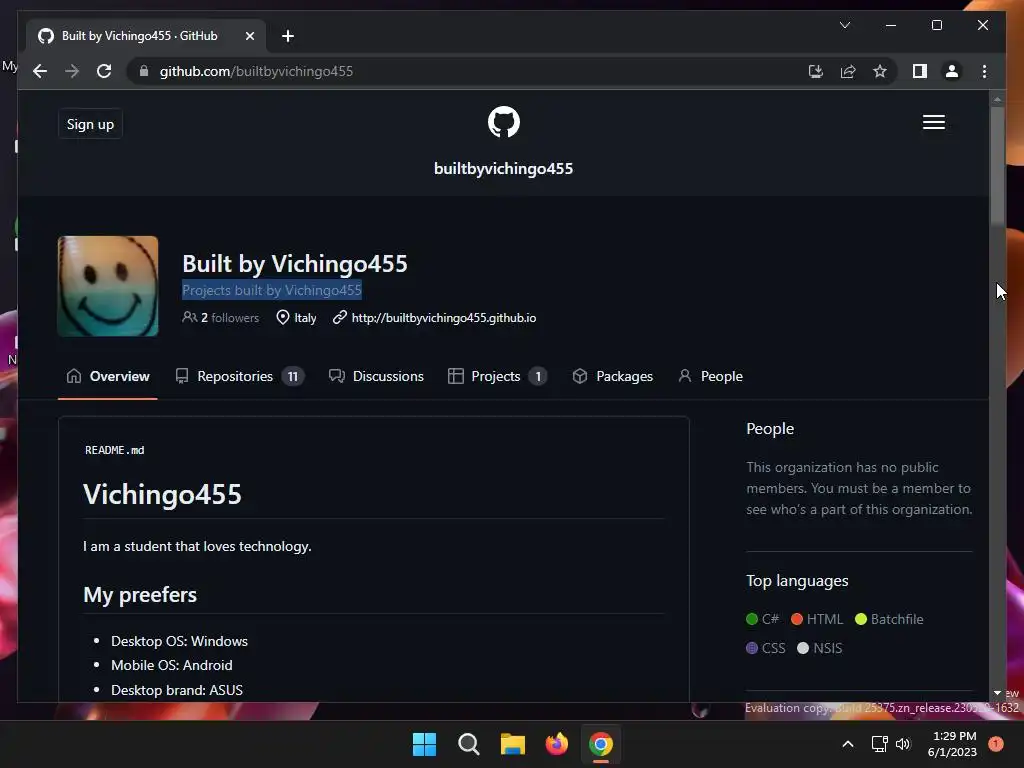Open File Explorer from taskbar
Screen dimensions: 1024x768
pyautogui.click(x=513, y=744)
